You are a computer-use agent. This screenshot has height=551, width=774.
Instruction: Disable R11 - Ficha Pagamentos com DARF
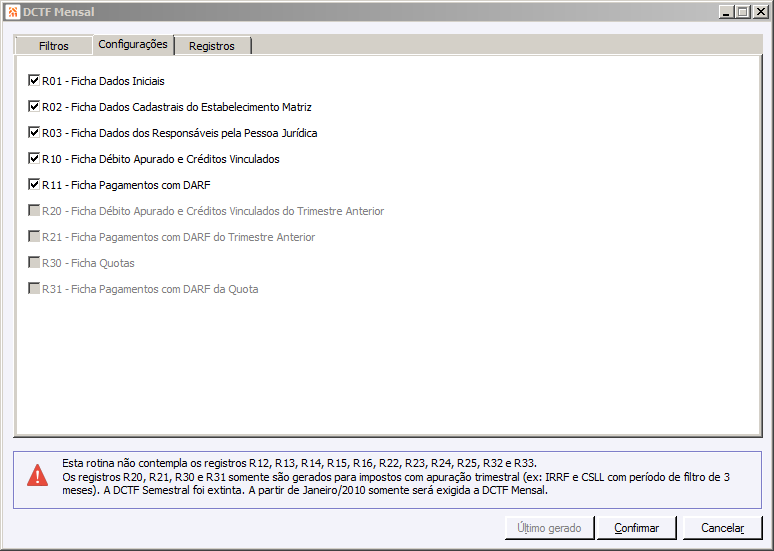34,185
